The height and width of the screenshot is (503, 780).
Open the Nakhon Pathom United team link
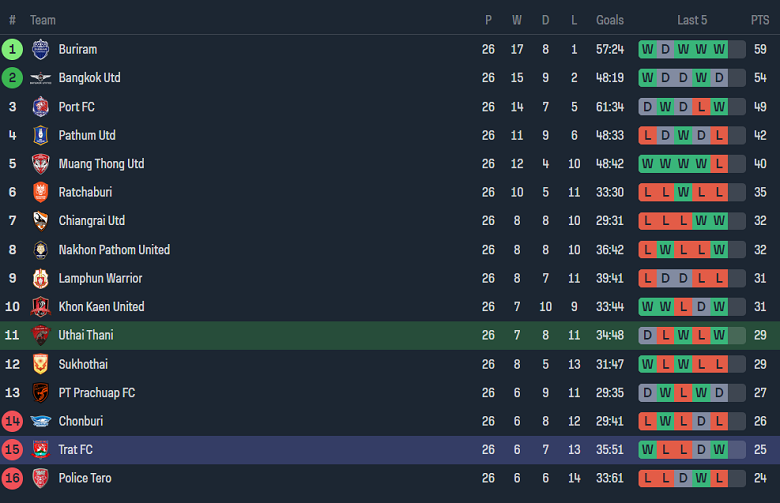point(114,250)
